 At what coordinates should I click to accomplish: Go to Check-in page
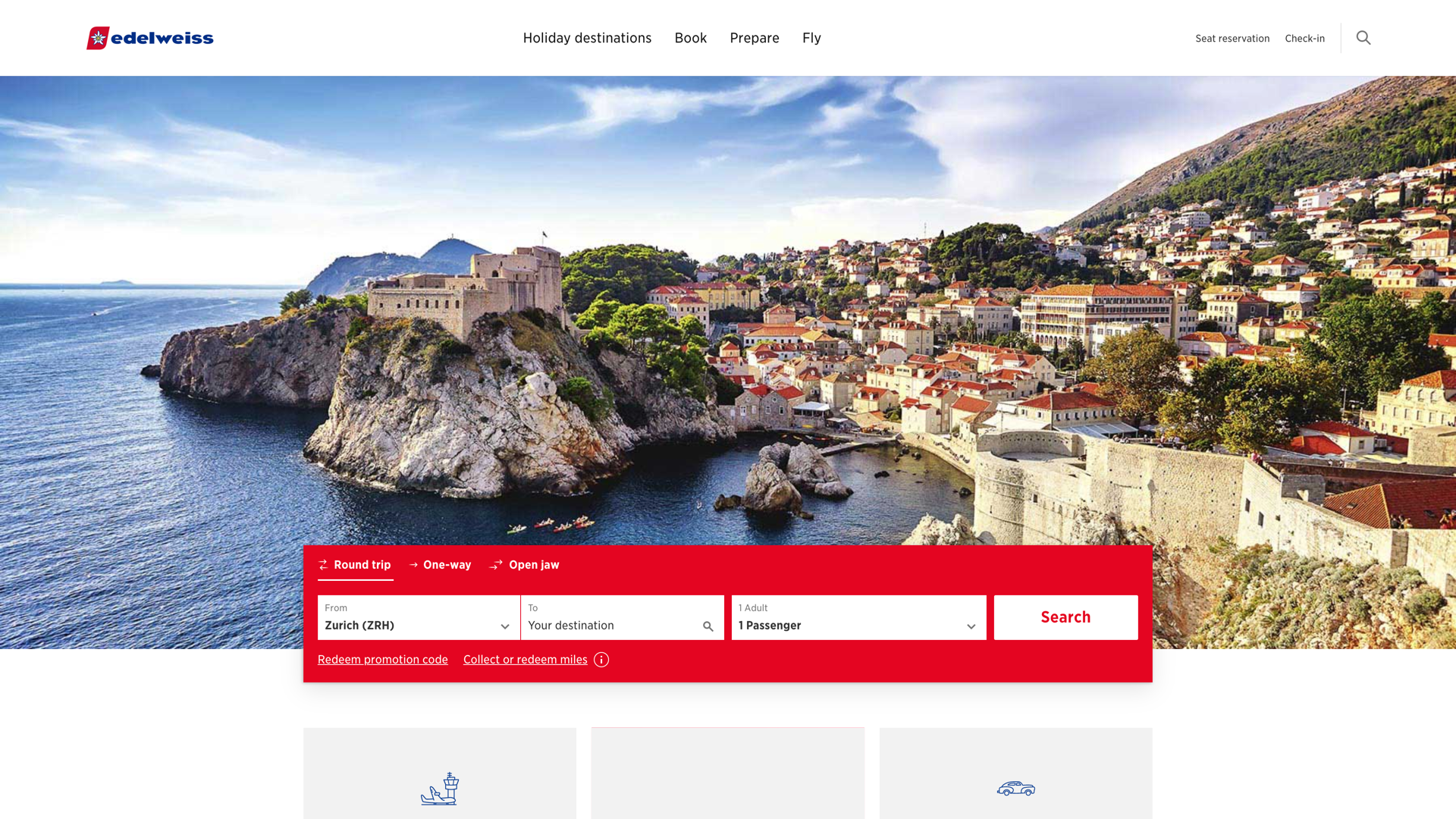1304,39
